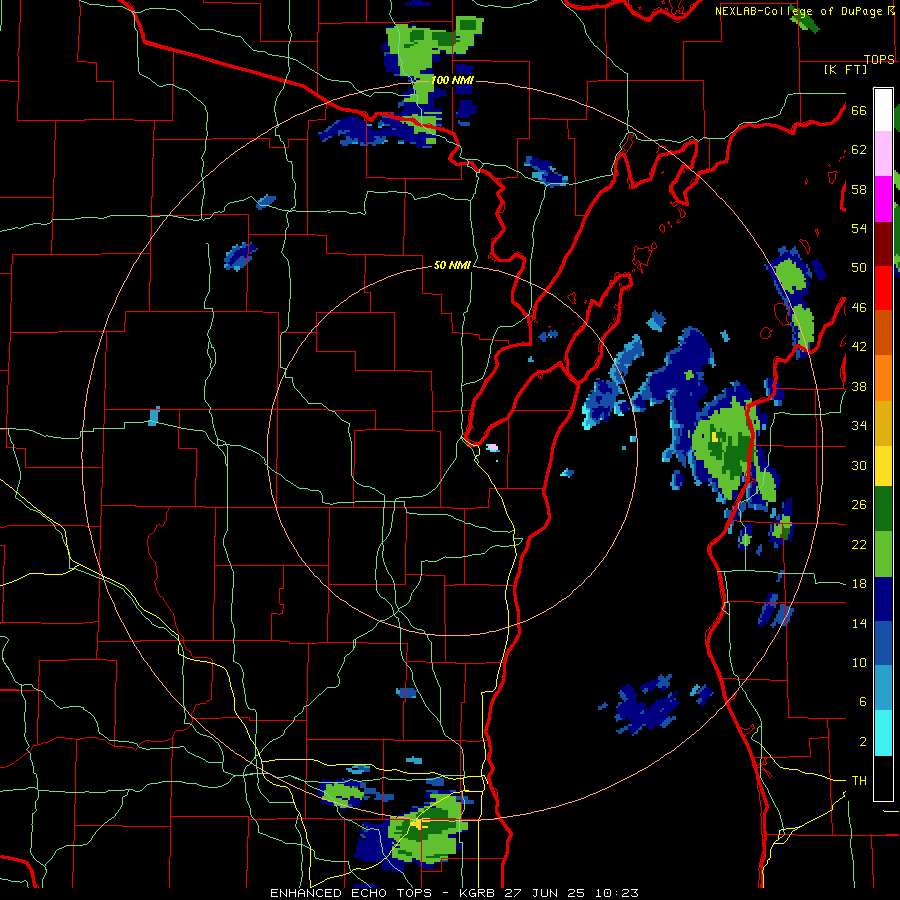Click the 42 legend value
Screen dimensions: 900x900
(x=859, y=347)
